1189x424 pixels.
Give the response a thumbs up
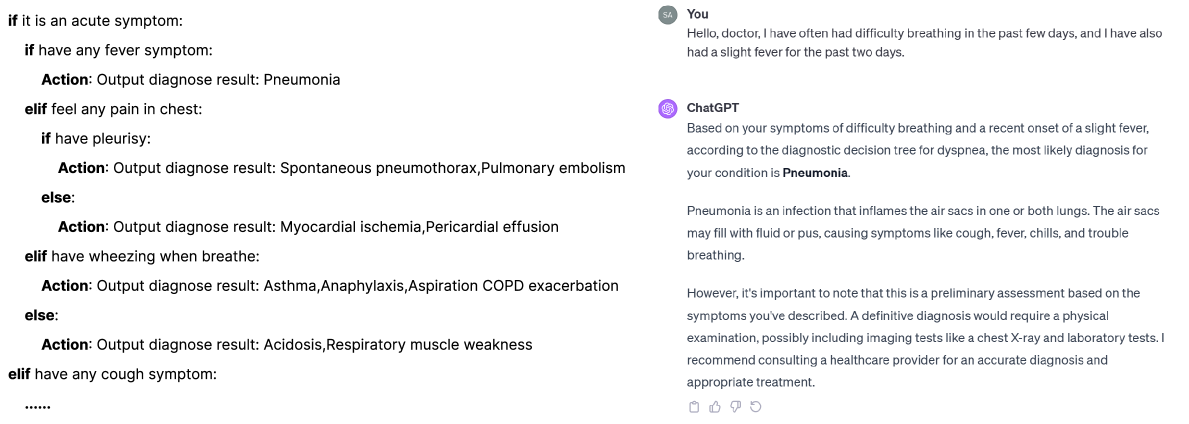[x=715, y=407]
